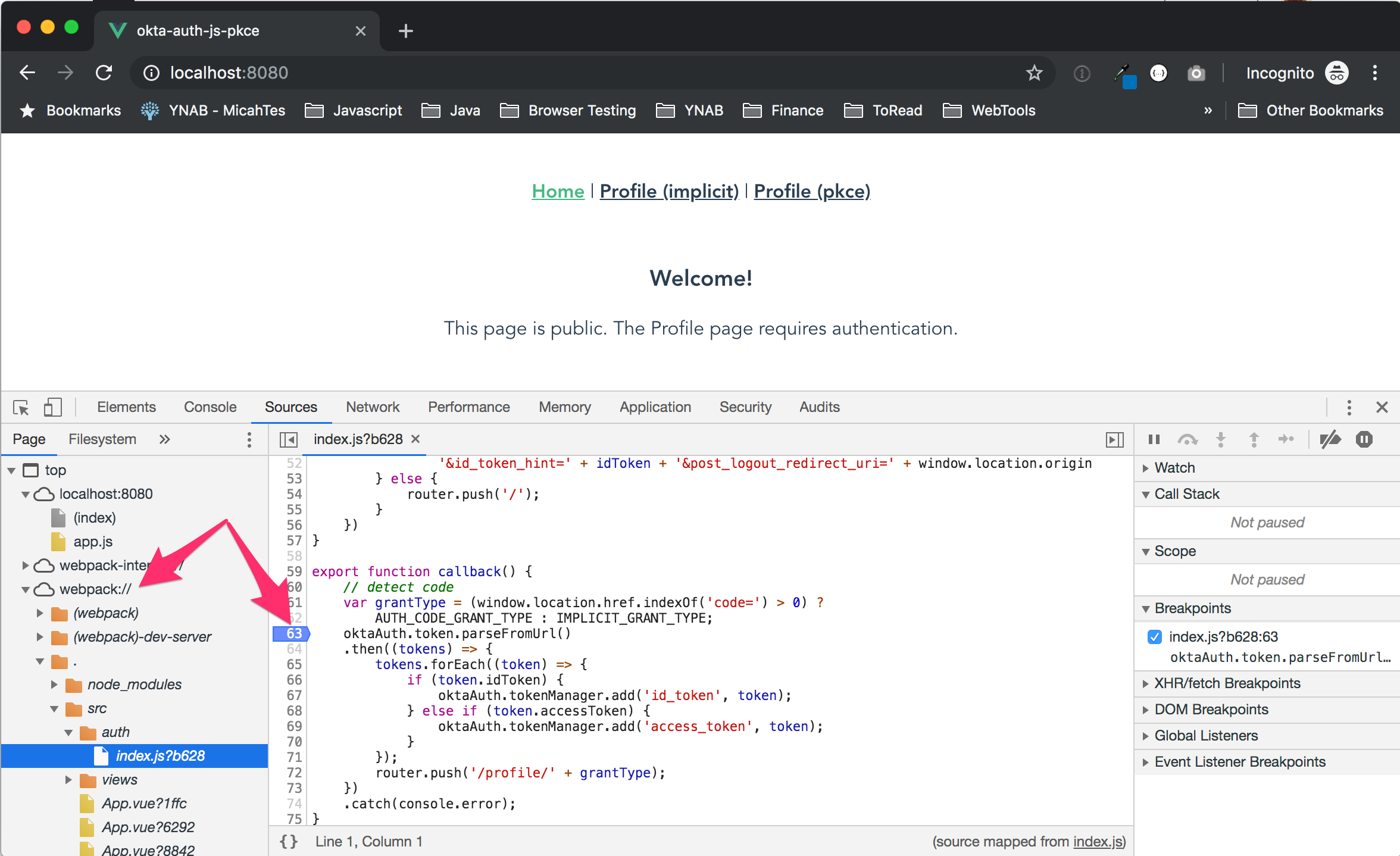Open the Profile (pkce) link
The image size is (1400, 856).
coord(811,191)
